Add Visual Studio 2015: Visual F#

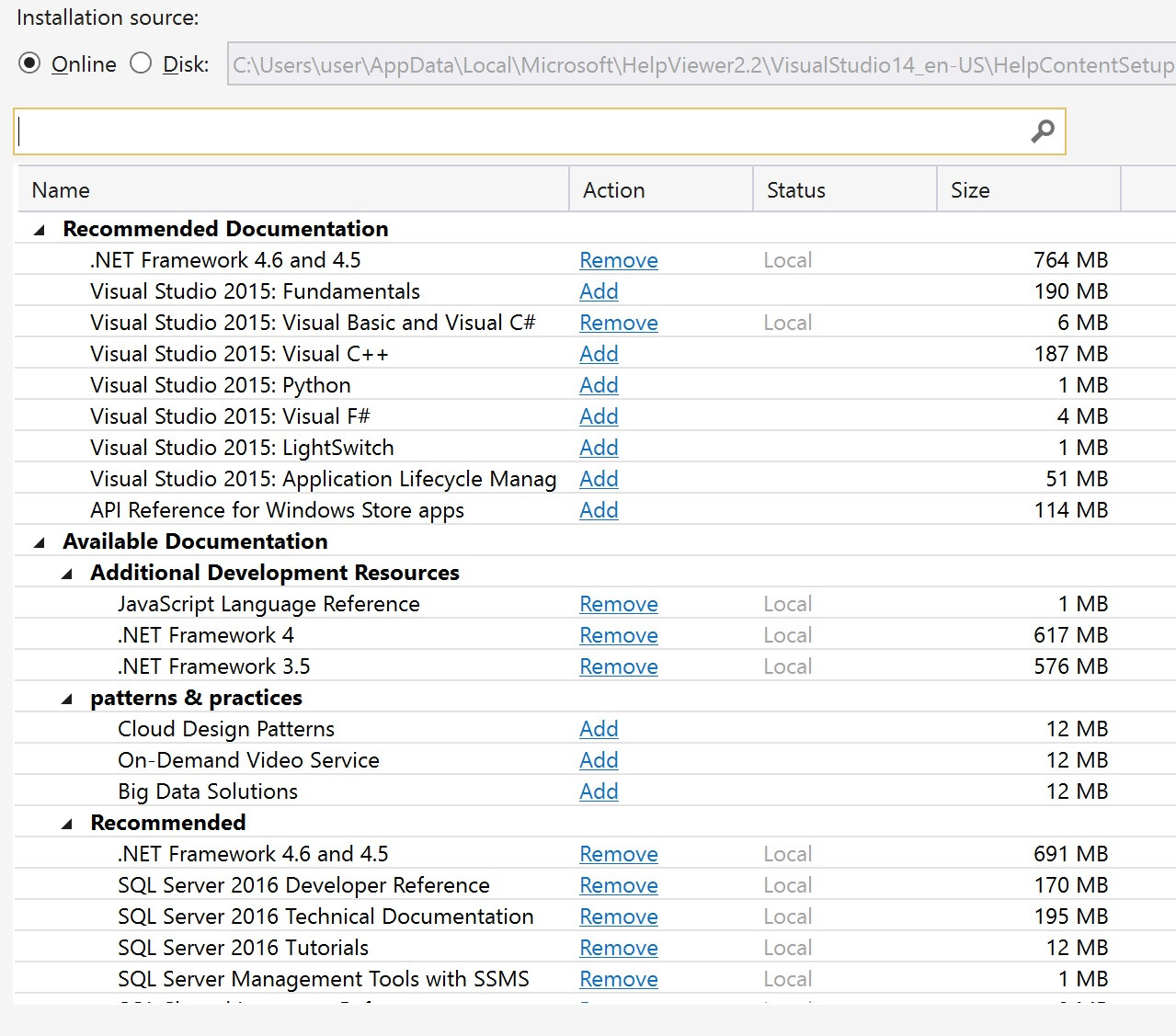tap(599, 416)
